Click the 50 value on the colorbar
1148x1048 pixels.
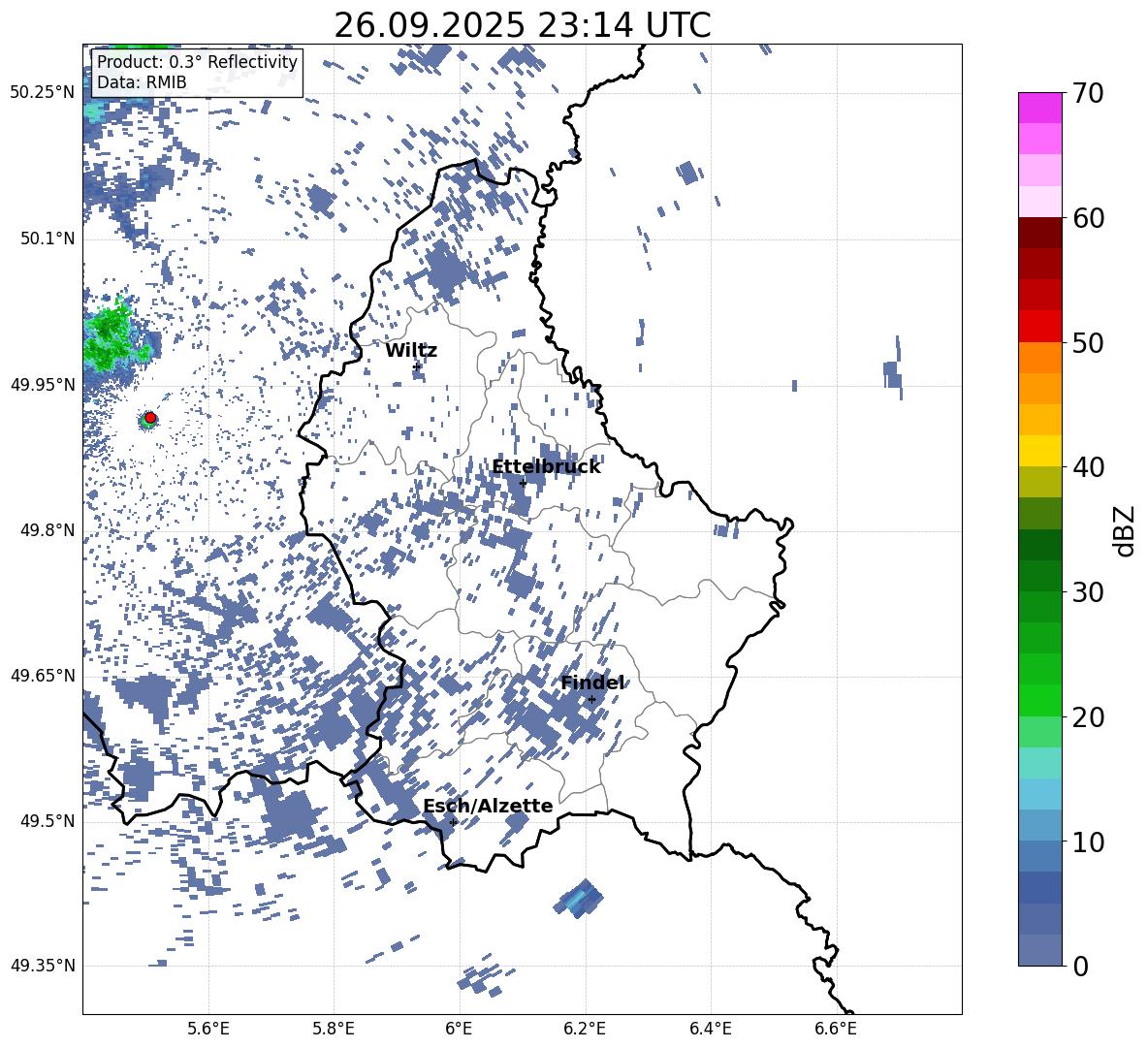coord(1088,342)
